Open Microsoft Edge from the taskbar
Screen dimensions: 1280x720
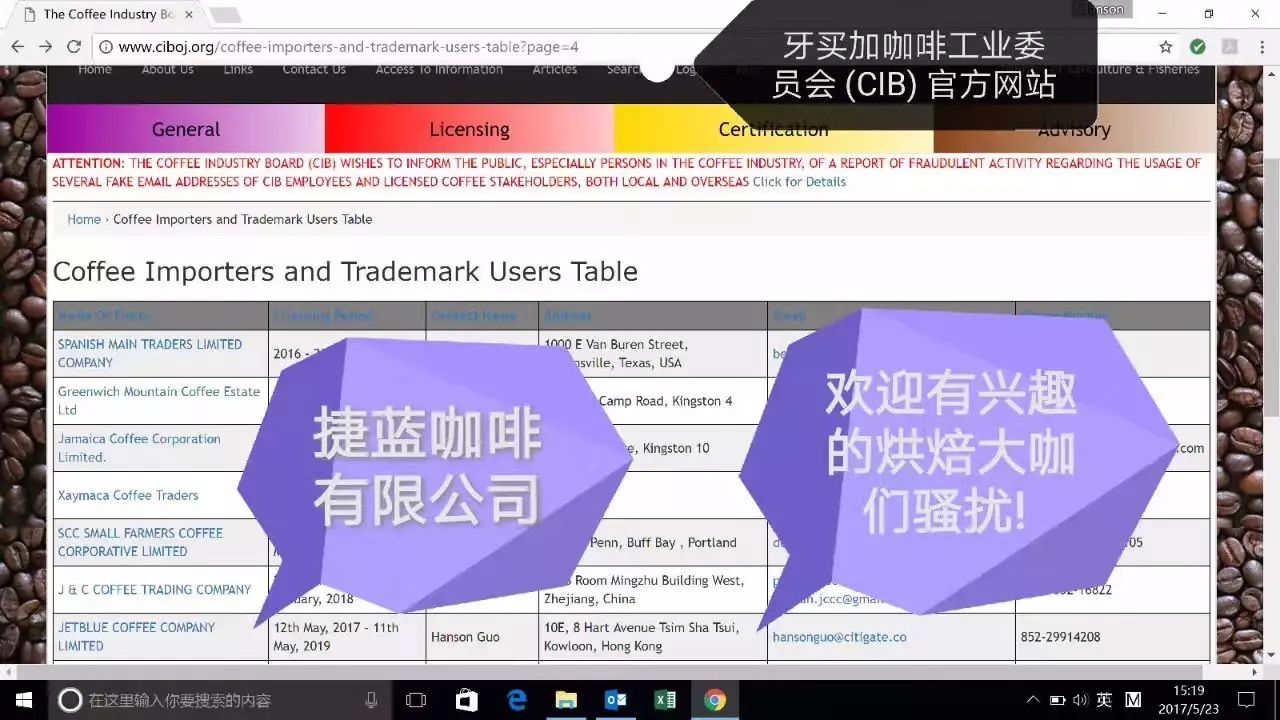pyautogui.click(x=517, y=700)
